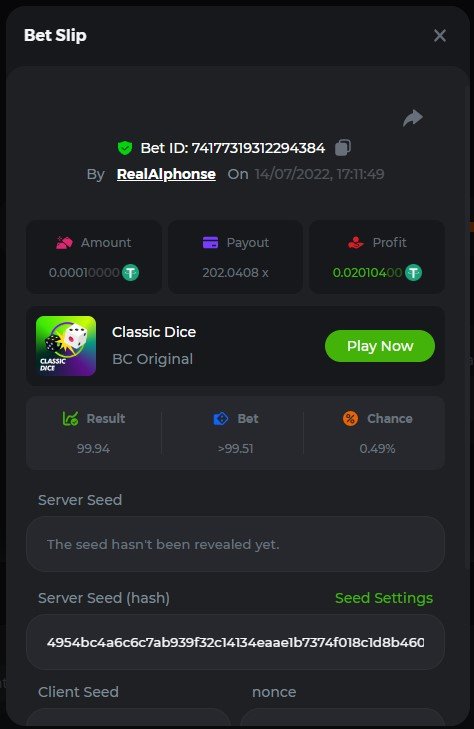The height and width of the screenshot is (729, 474).
Task: Close the Bet Slip dialog
Action: (x=440, y=35)
